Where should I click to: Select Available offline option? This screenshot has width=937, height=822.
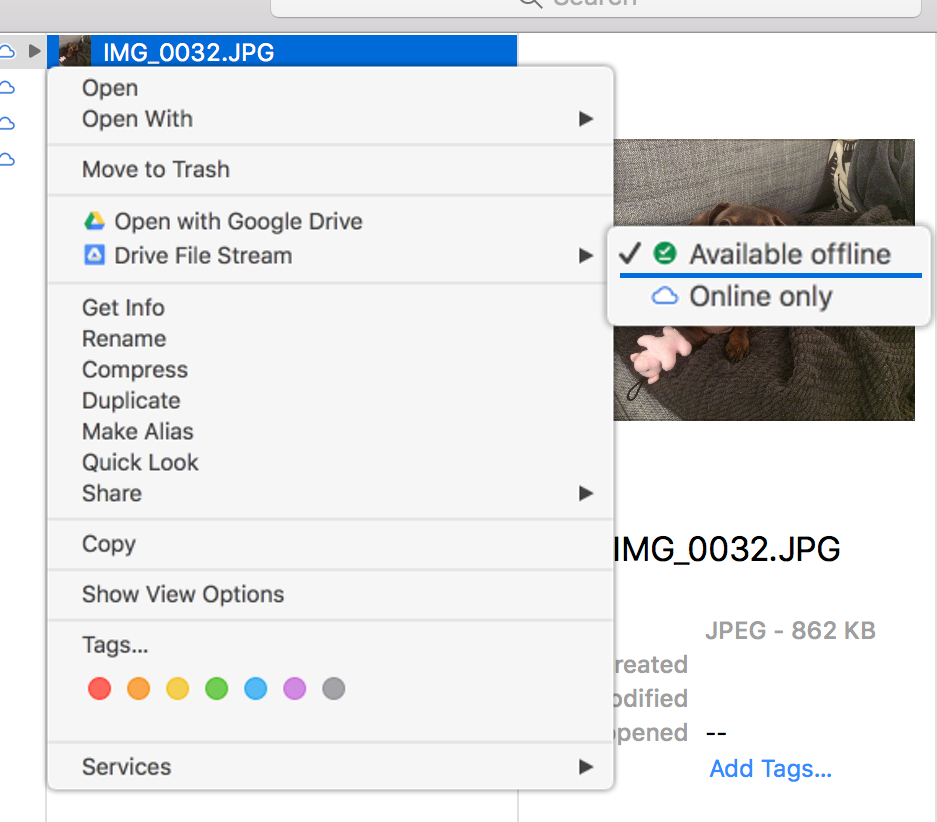789,253
